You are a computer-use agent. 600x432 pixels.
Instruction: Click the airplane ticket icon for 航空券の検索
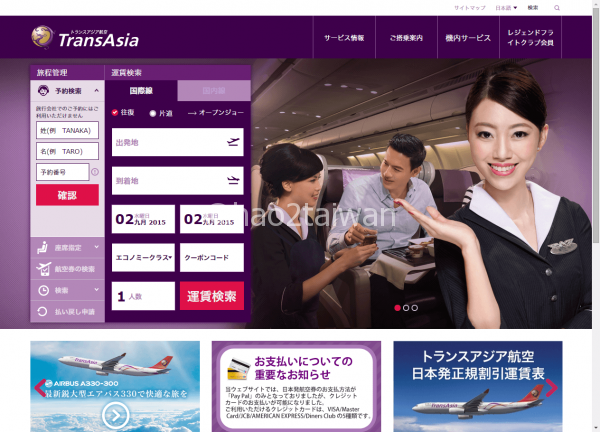(44, 269)
